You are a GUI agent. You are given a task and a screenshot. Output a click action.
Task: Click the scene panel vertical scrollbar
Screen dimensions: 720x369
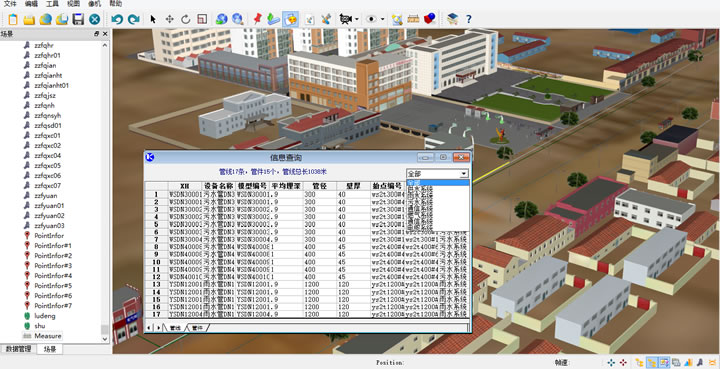point(105,192)
